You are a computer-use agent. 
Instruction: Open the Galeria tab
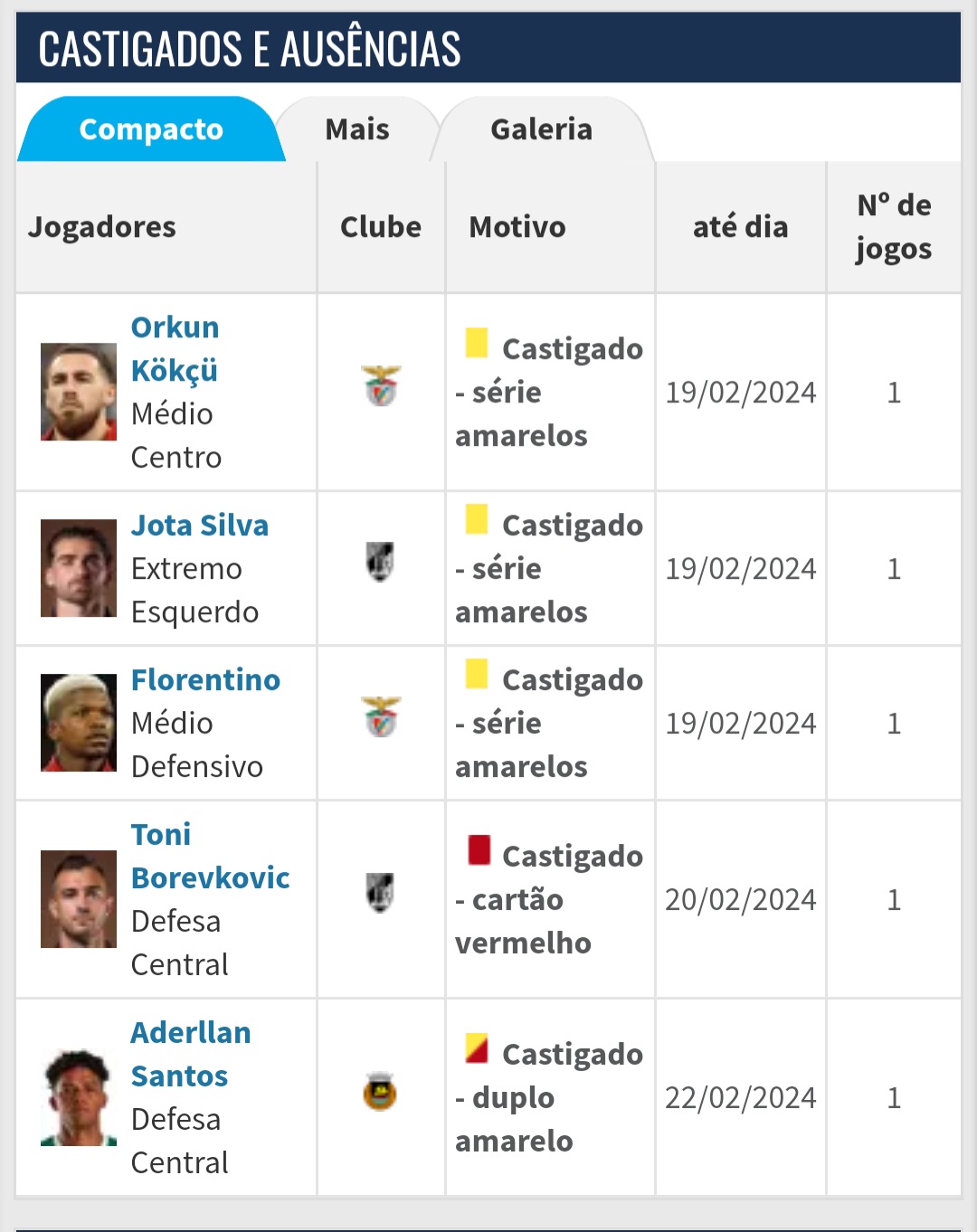542,129
